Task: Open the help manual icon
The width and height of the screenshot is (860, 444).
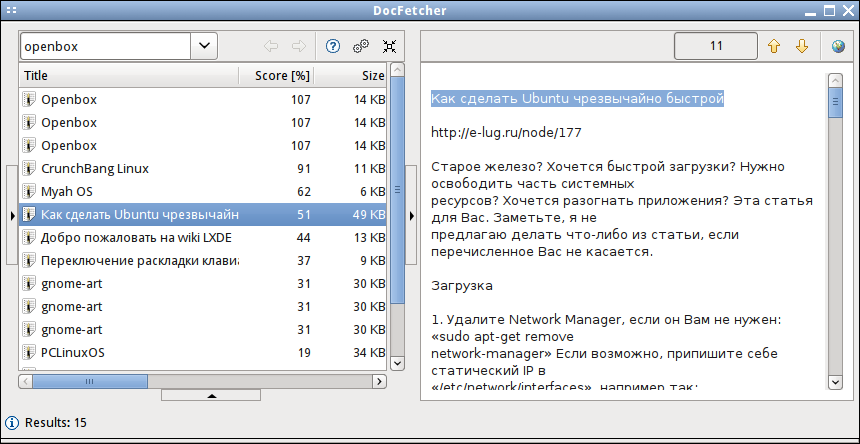Action: tap(333, 47)
